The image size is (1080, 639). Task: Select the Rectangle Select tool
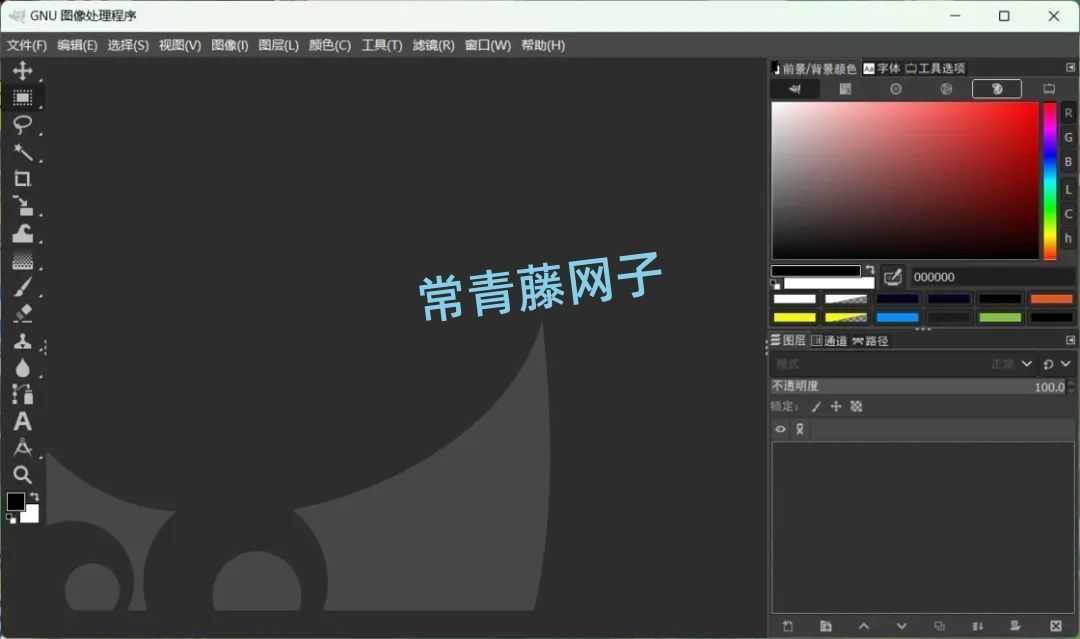click(x=22, y=98)
